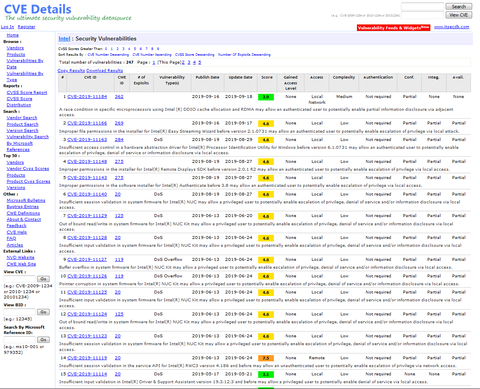Open CVE-2019-11166 entry

coord(87,123)
